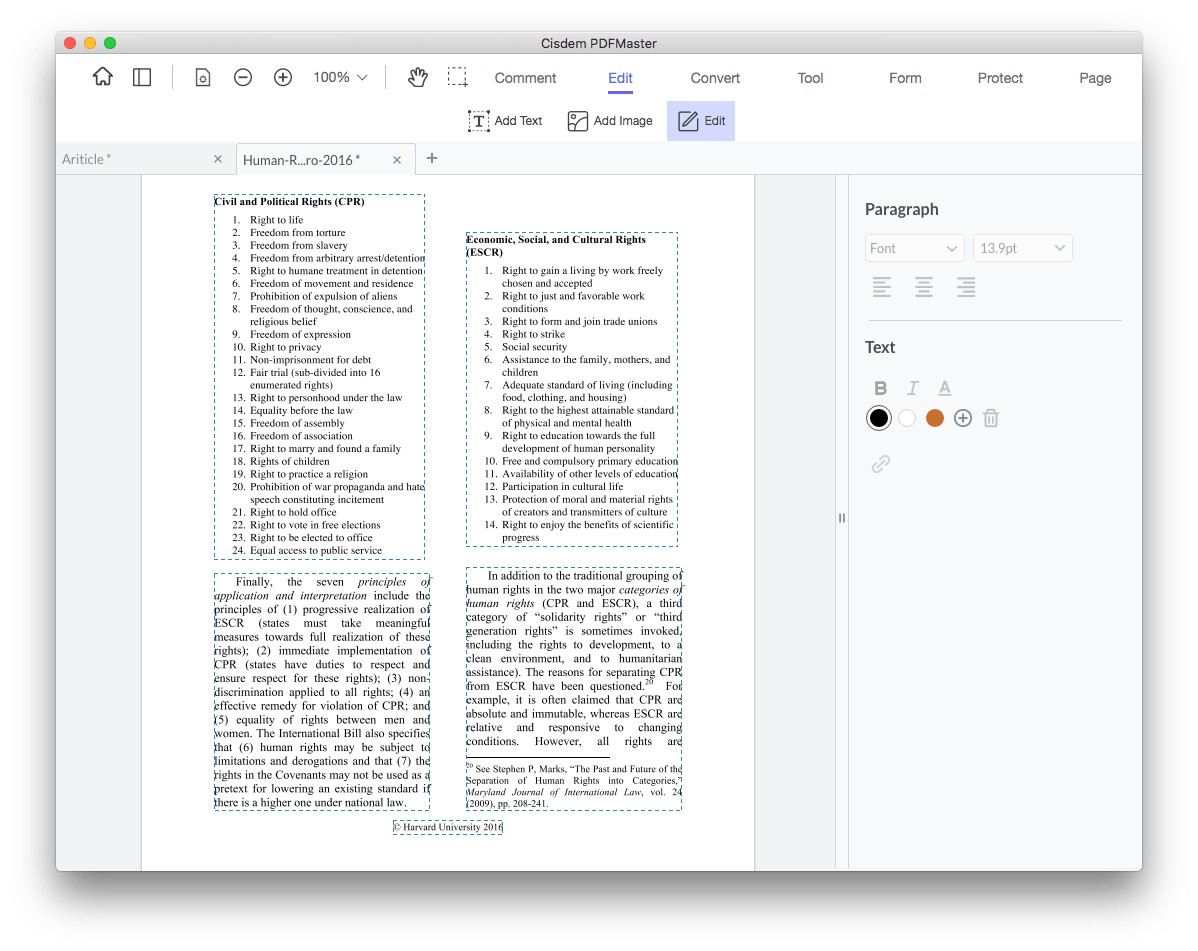Activate the rectangular selection tool
The height and width of the screenshot is (951, 1198).
pos(457,78)
